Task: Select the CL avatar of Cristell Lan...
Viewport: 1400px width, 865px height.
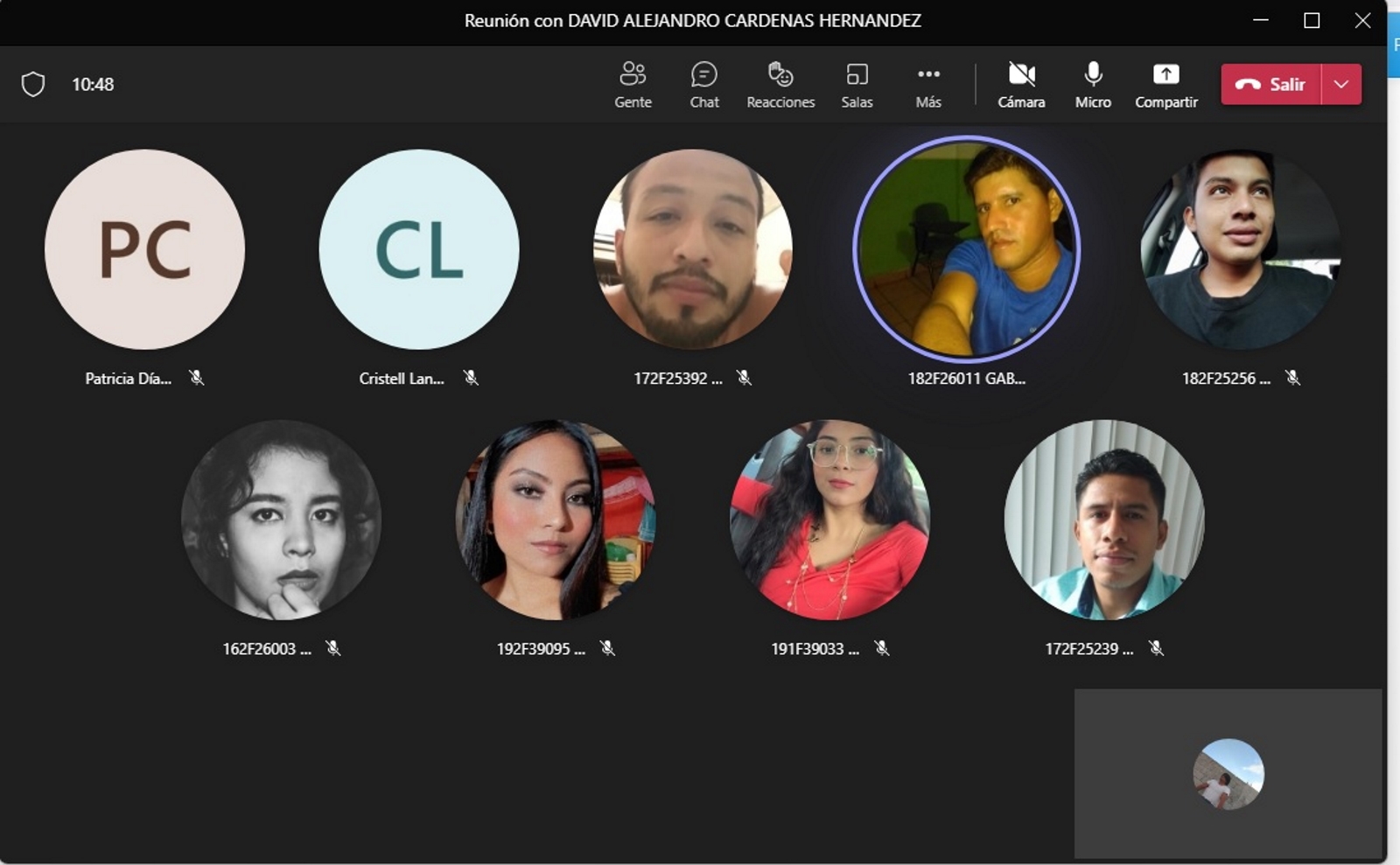Action: [x=419, y=249]
